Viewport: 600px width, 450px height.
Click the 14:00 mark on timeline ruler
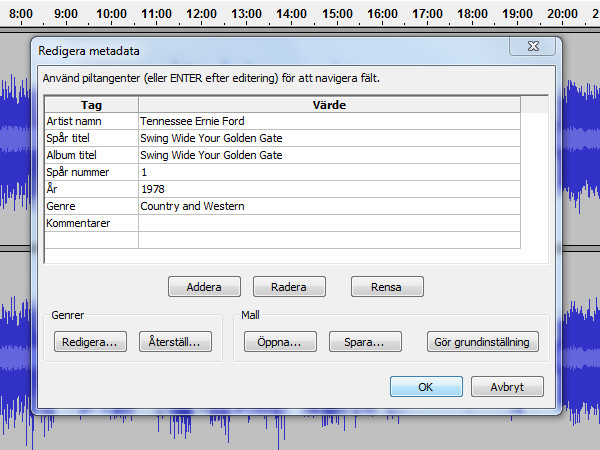tap(292, 14)
